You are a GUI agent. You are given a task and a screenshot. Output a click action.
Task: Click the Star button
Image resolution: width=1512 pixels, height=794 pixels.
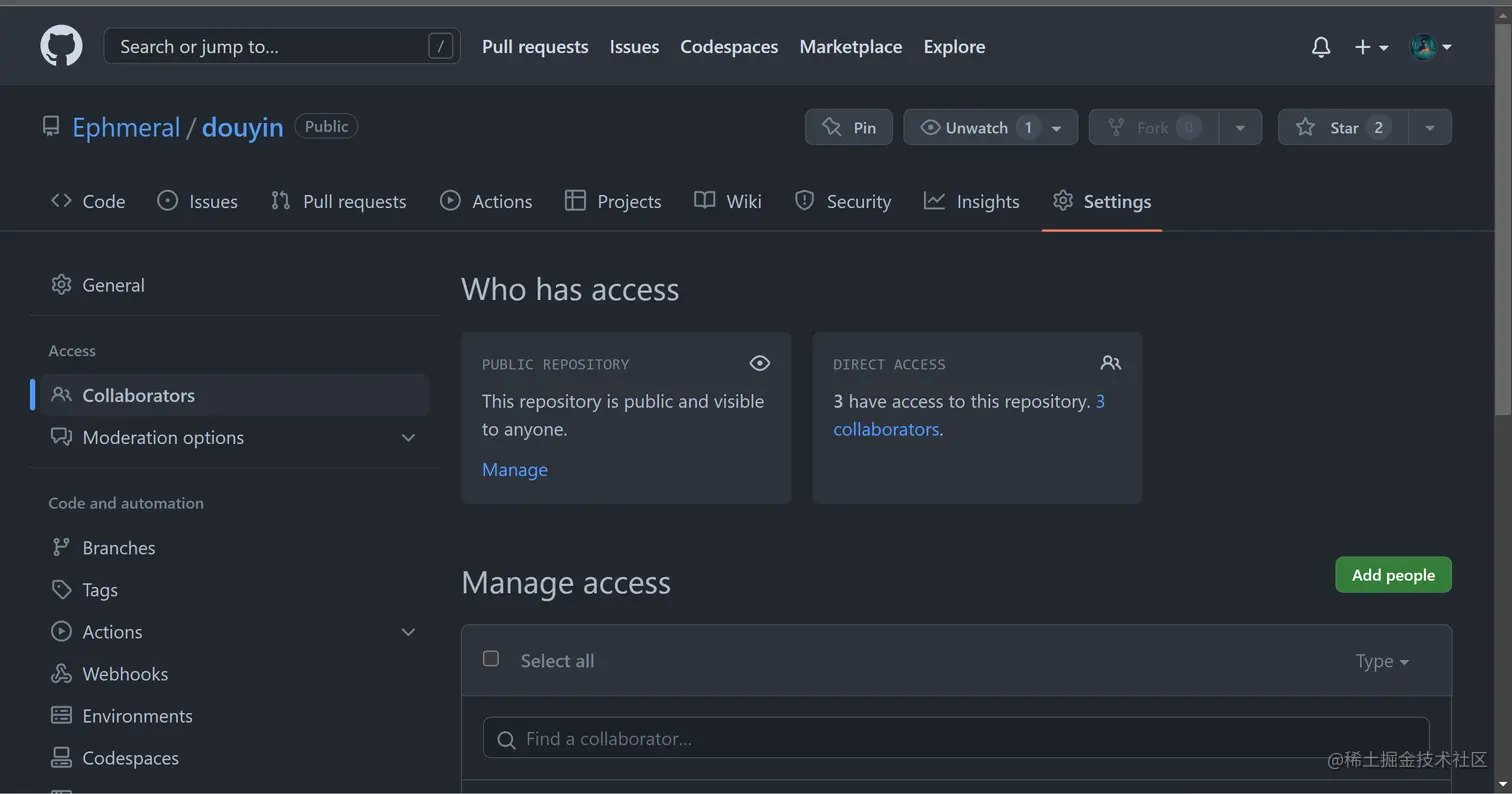tap(1343, 127)
